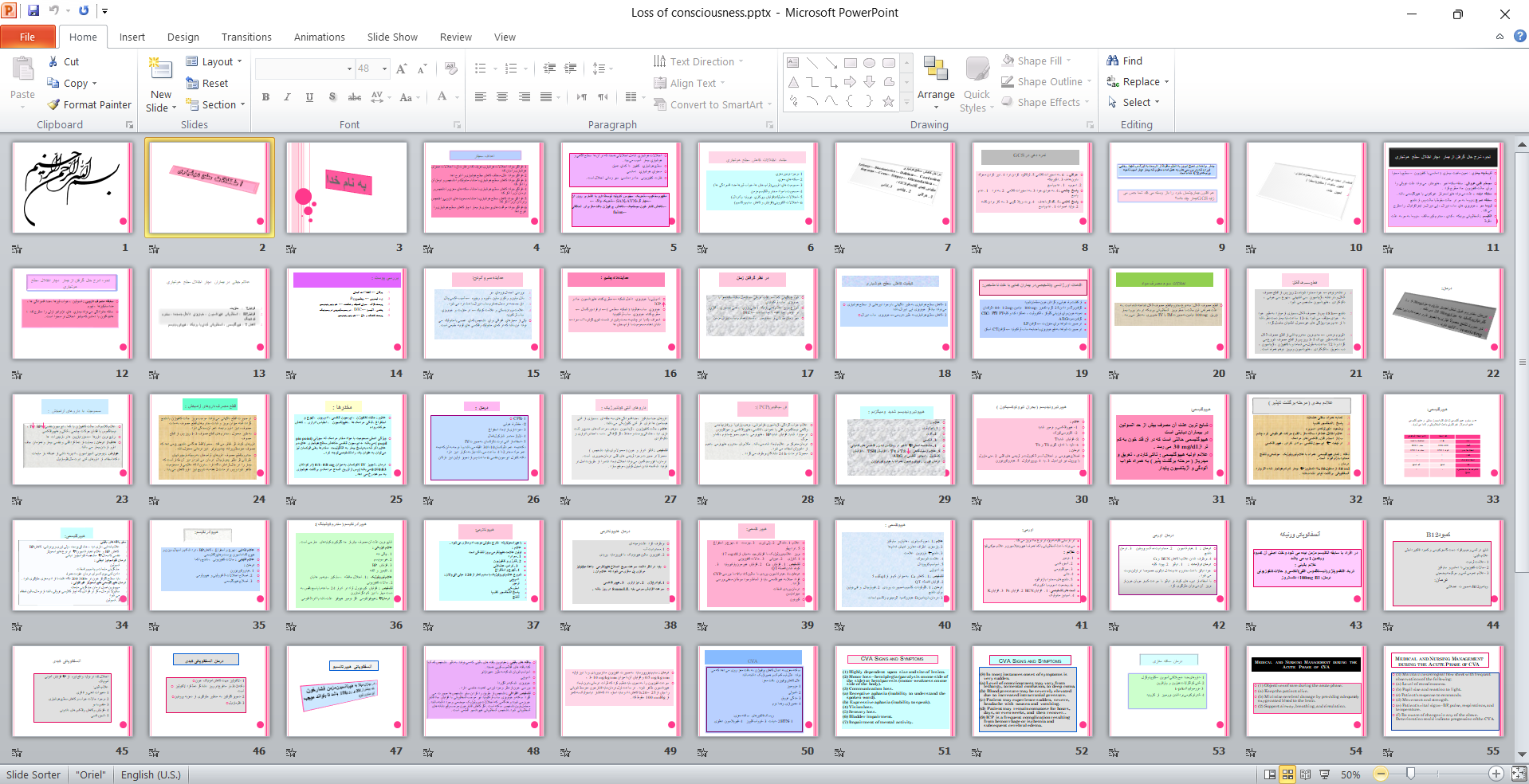Align text right
The image size is (1529, 784).
click(524, 97)
